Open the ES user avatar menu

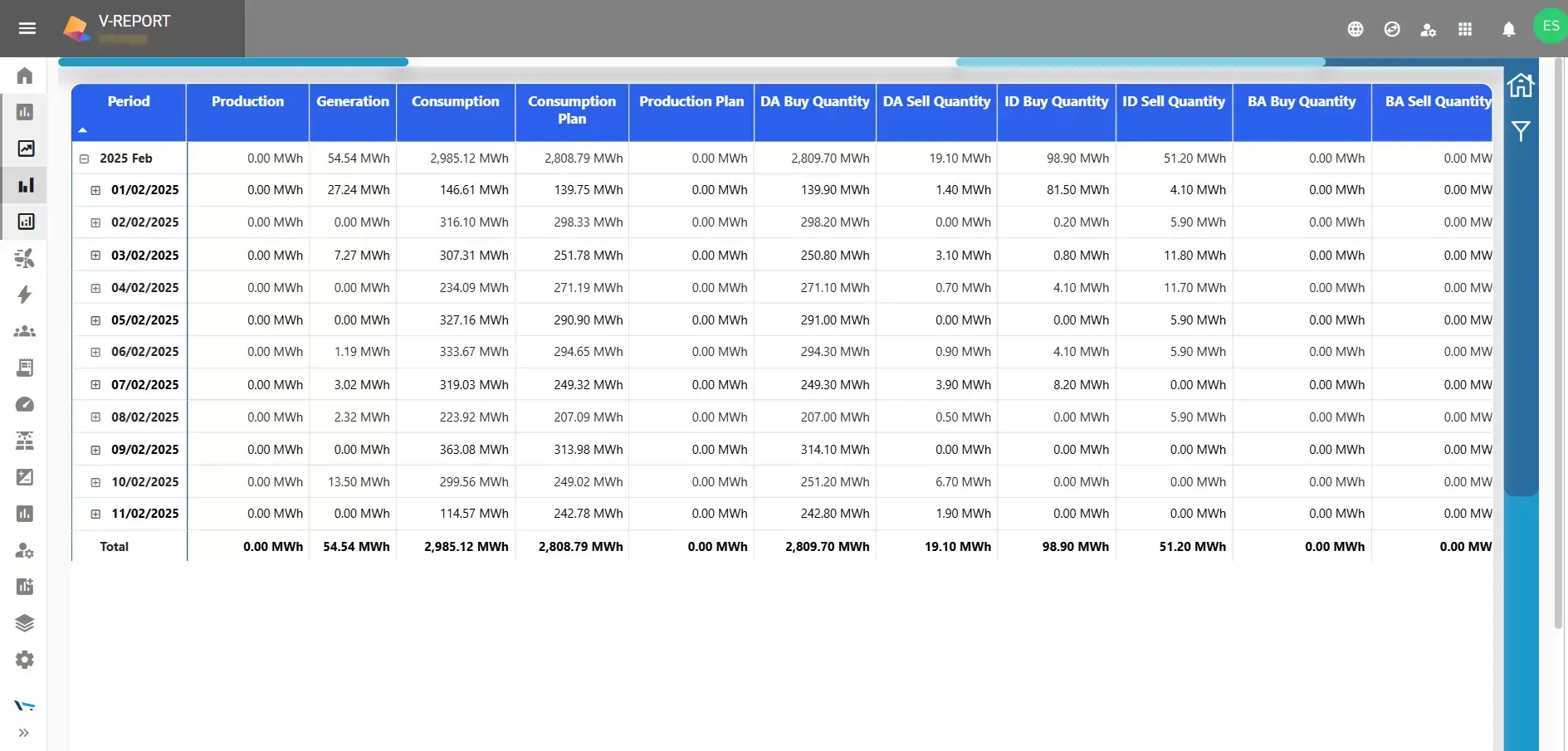tap(1550, 27)
